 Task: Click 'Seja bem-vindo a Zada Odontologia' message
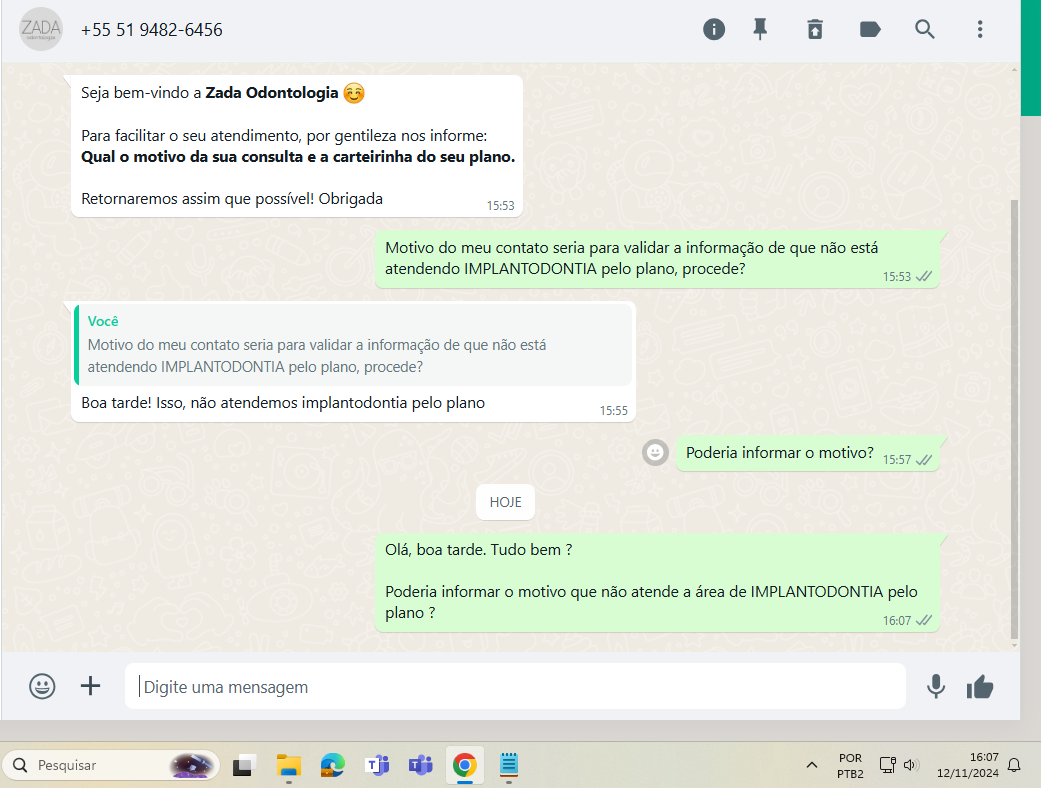pos(297,145)
